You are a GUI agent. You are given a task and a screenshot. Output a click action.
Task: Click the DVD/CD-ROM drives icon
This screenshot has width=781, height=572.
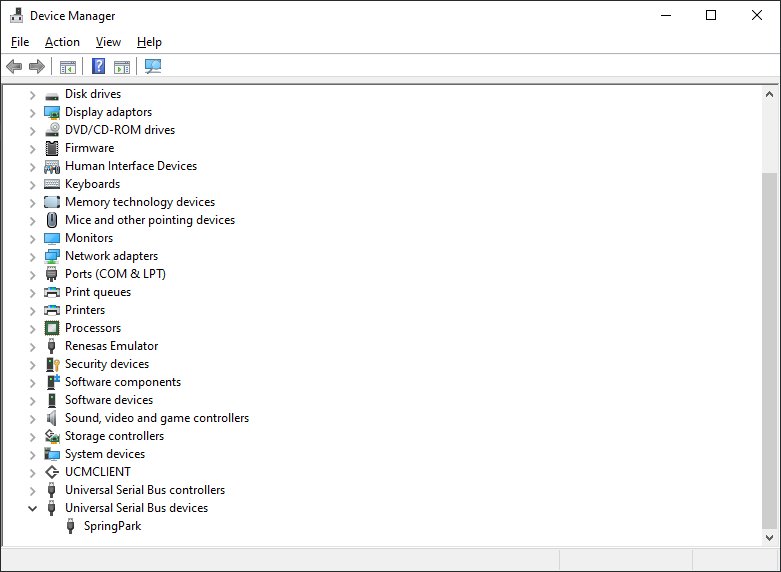[x=52, y=130]
